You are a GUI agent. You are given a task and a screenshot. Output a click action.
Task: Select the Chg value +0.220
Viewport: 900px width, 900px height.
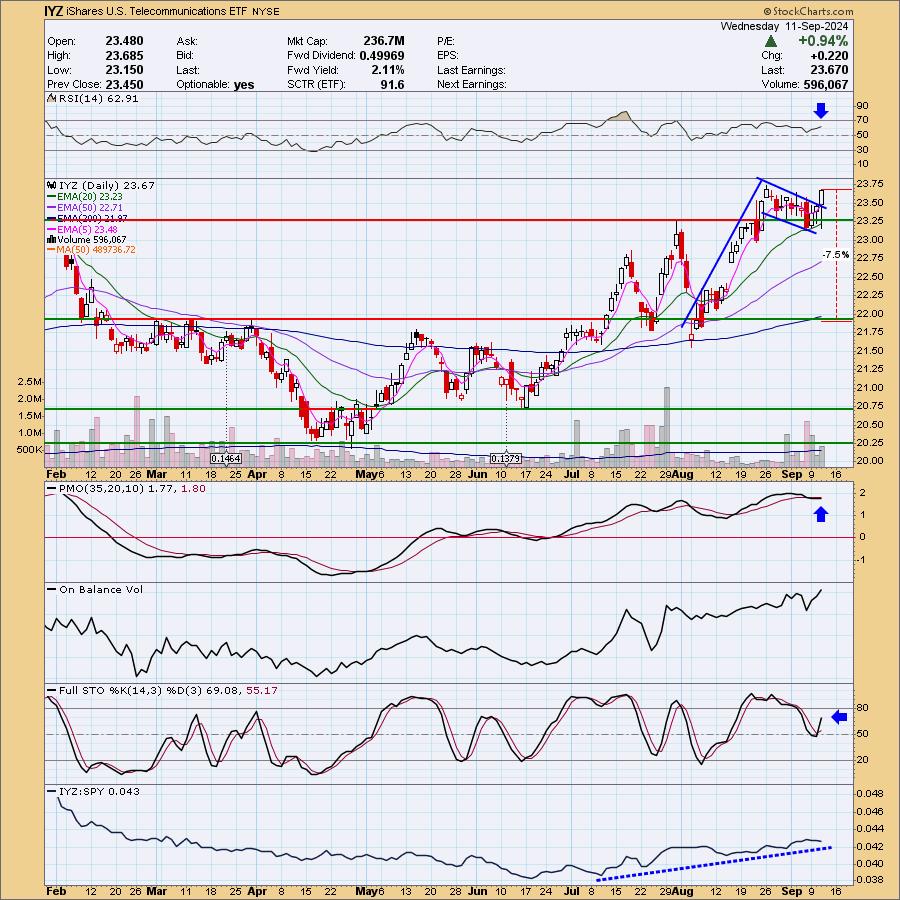[829, 55]
